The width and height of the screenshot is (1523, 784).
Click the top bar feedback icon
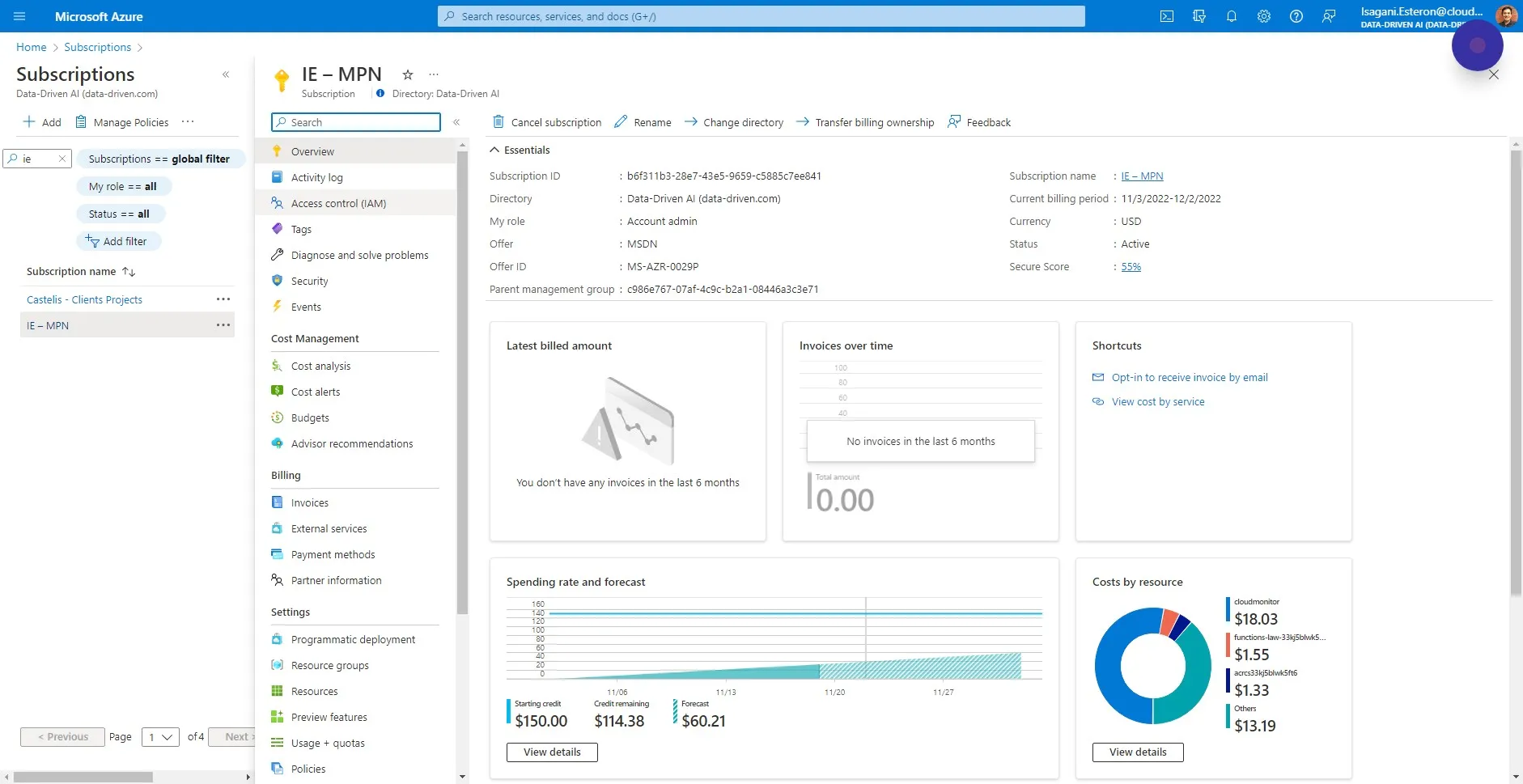pyautogui.click(x=1329, y=16)
